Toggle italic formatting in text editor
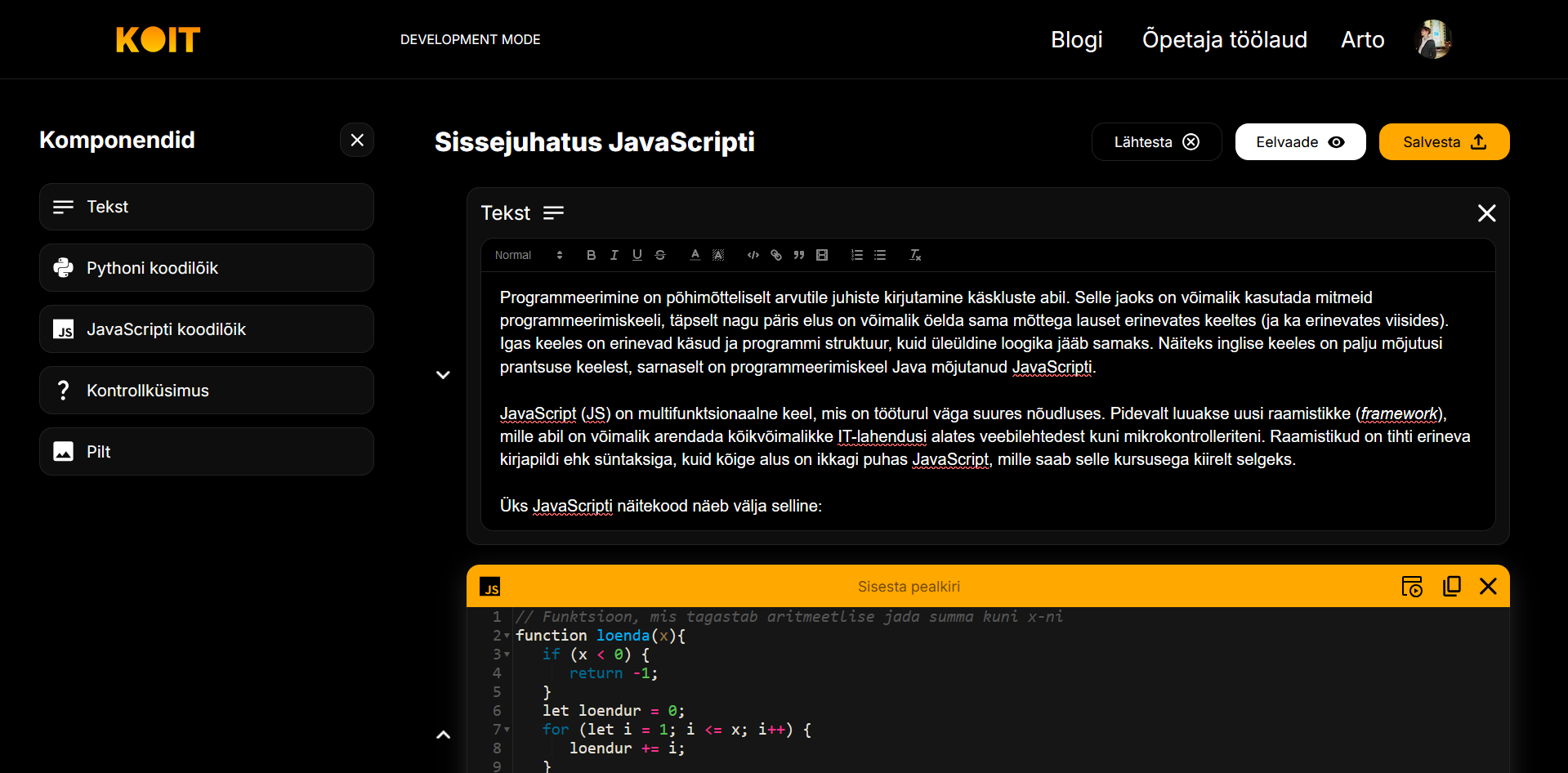This screenshot has height=773, width=1568. coord(614,255)
